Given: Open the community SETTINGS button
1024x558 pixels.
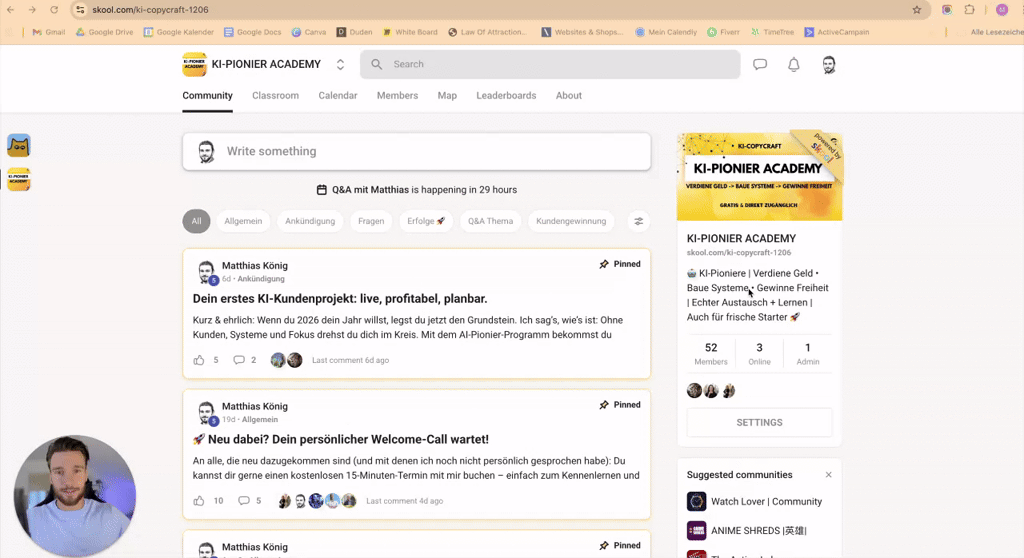Looking at the screenshot, I should coord(759,423).
